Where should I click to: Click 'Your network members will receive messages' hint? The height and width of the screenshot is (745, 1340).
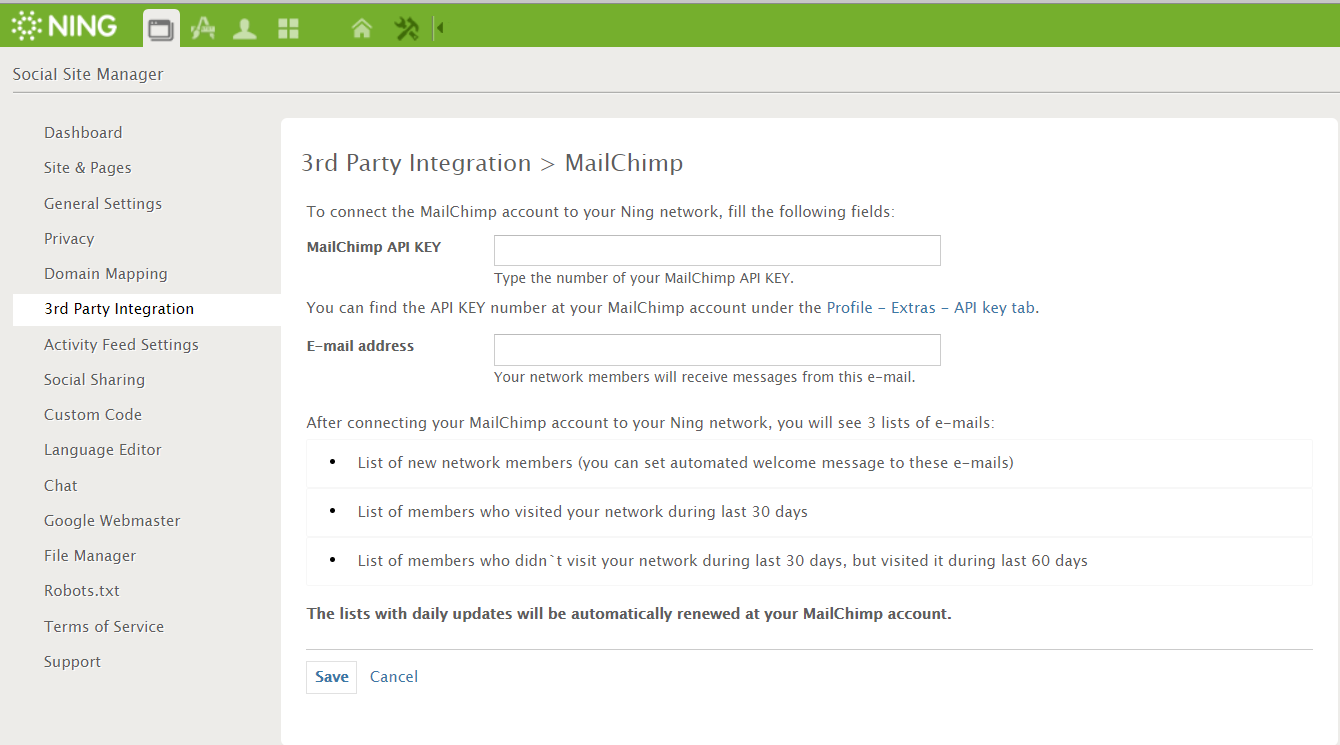(x=705, y=378)
